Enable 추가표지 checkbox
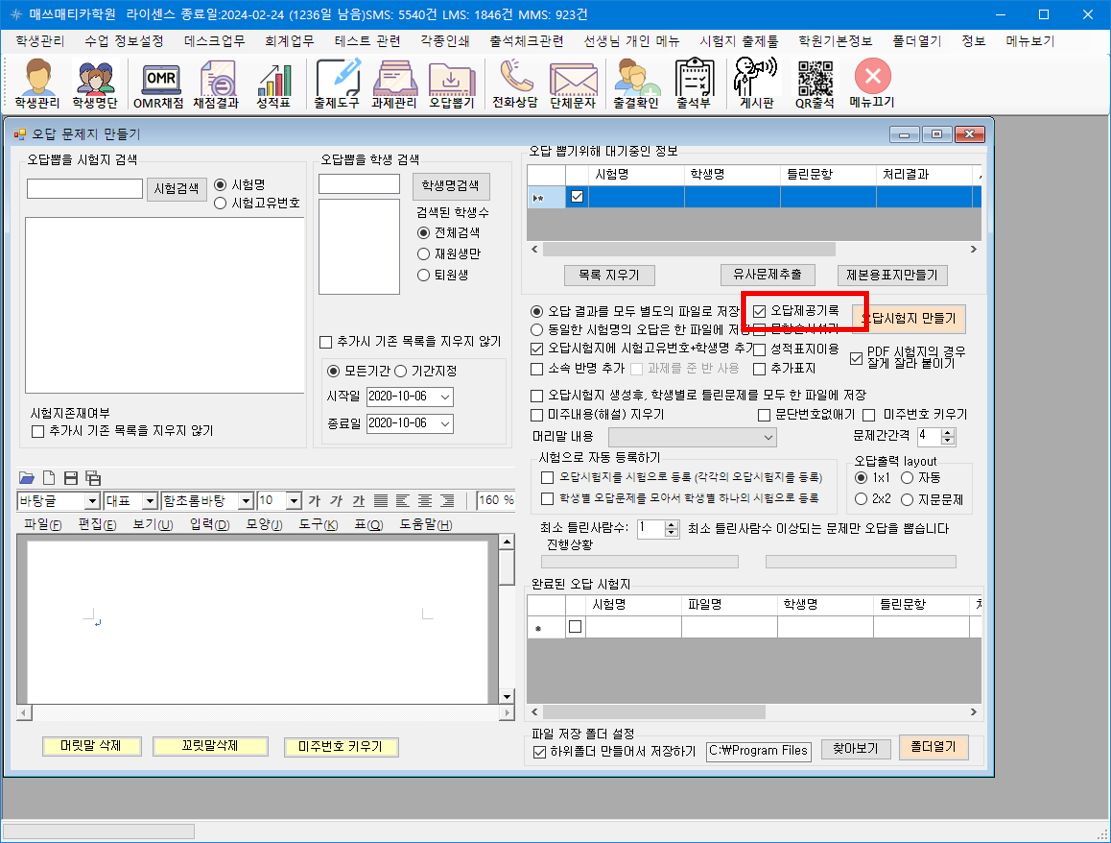The image size is (1111, 843). tap(760, 369)
